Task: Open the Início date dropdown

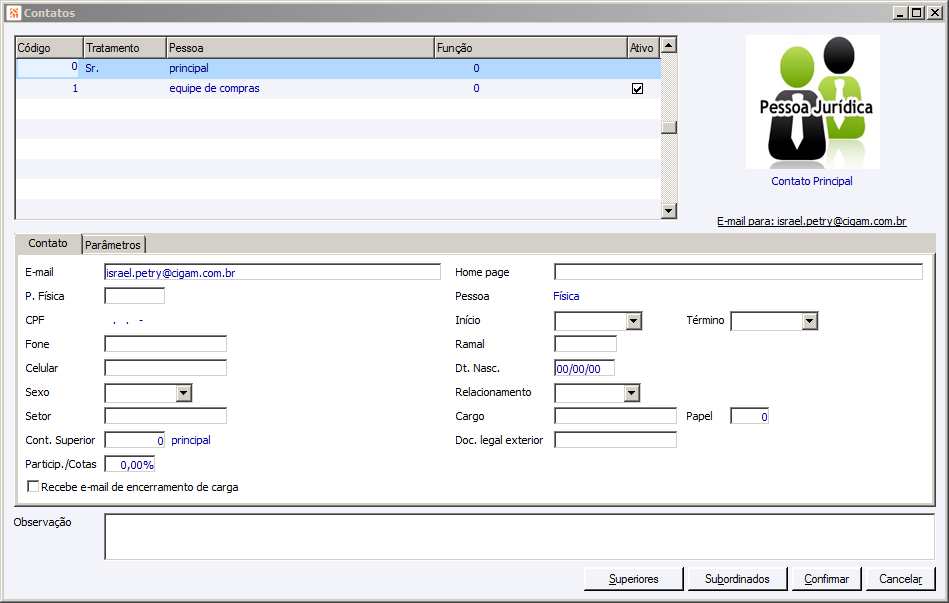Action: pos(634,321)
